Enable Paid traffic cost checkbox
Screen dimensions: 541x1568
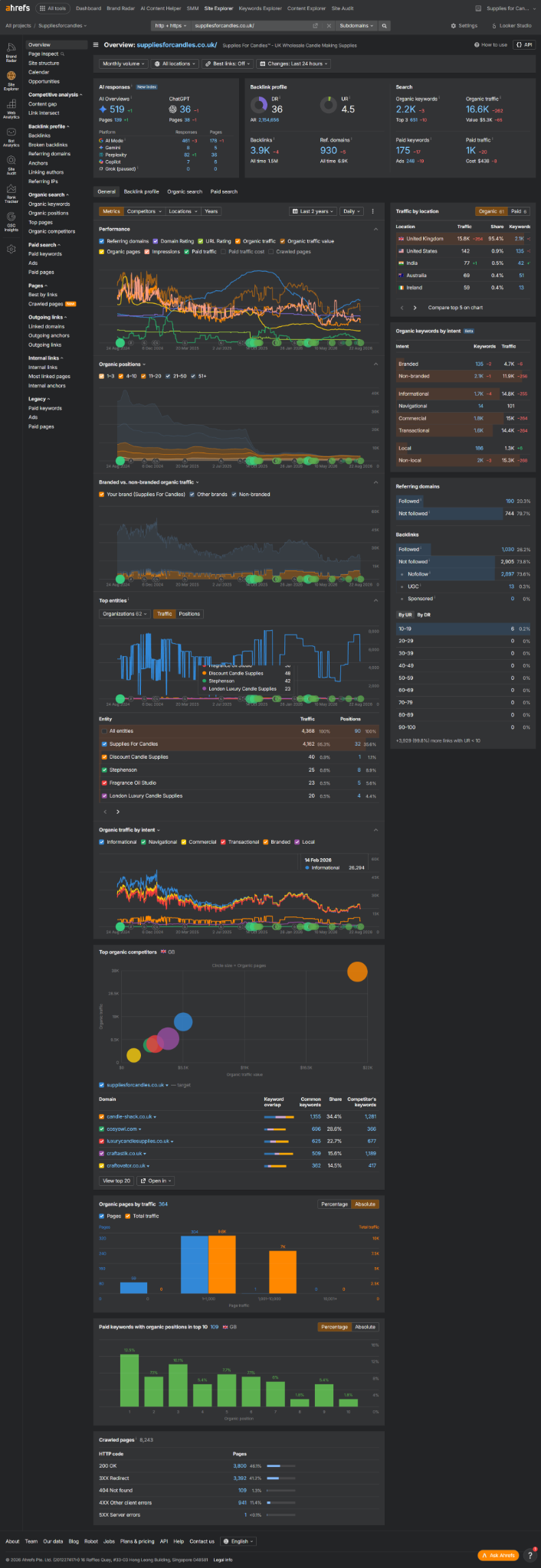[x=224, y=252]
